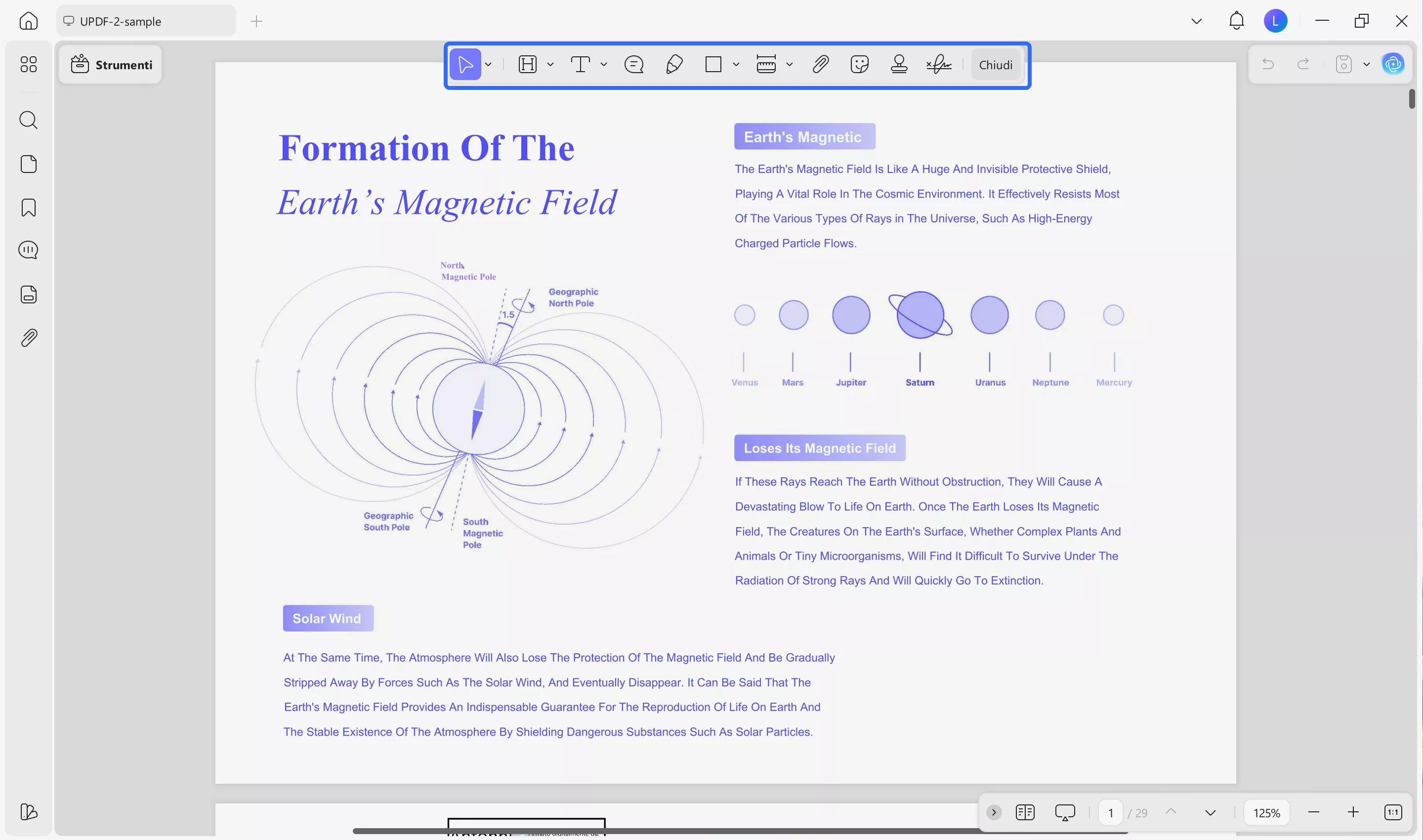Open the search panel in sidebar
The width and height of the screenshot is (1423, 840).
coord(28,120)
